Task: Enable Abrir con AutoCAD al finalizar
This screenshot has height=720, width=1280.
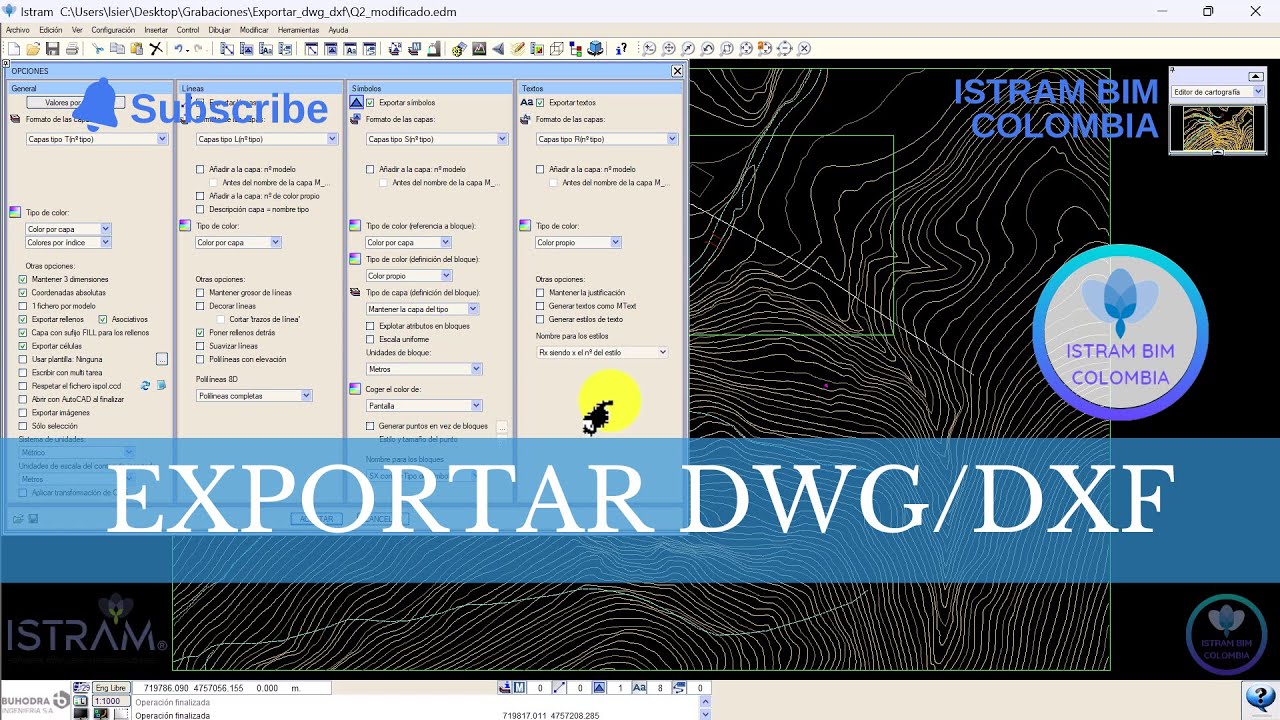Action: pyautogui.click(x=23, y=399)
